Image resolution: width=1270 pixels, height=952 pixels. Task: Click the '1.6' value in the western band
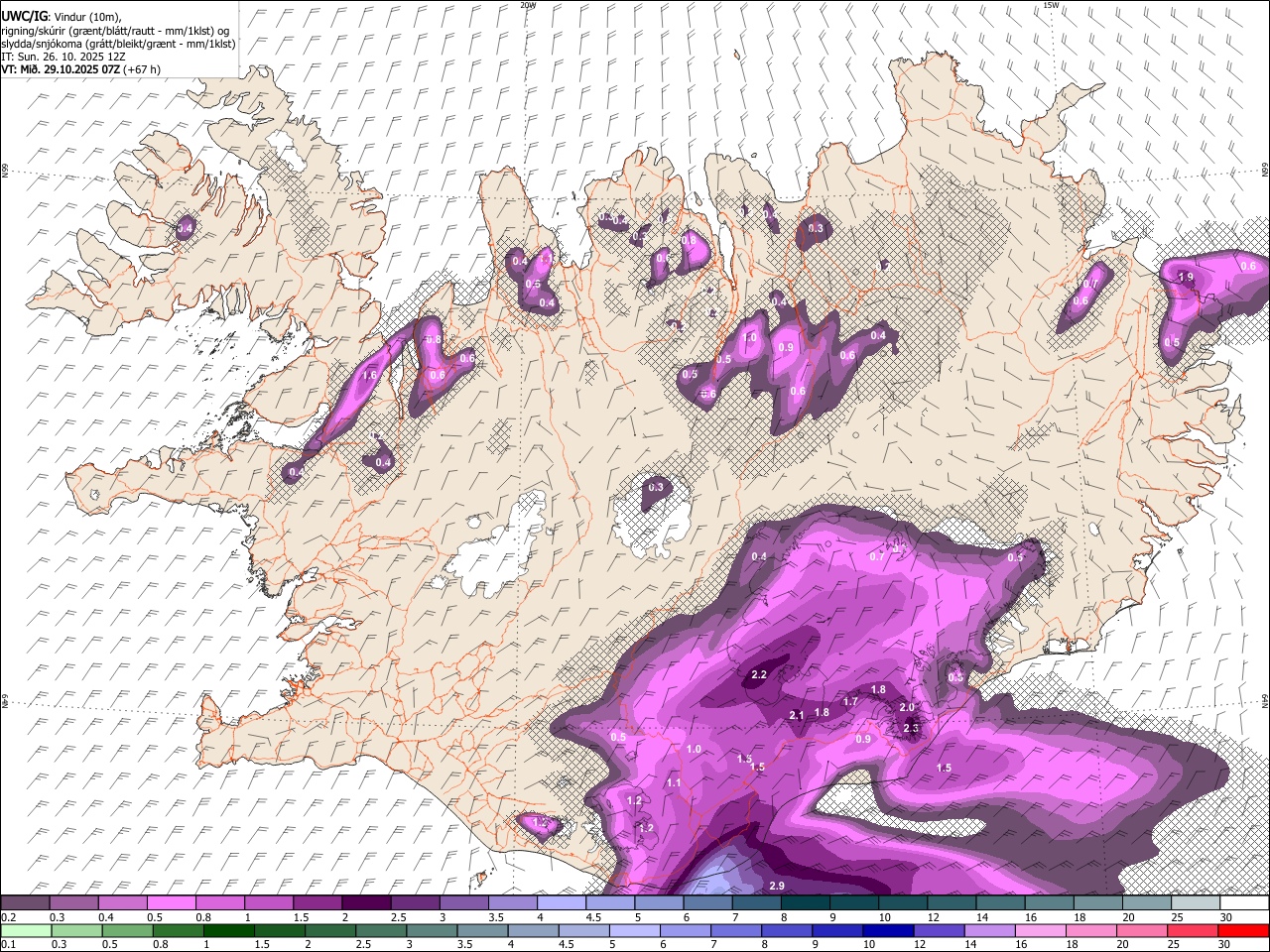pos(370,376)
